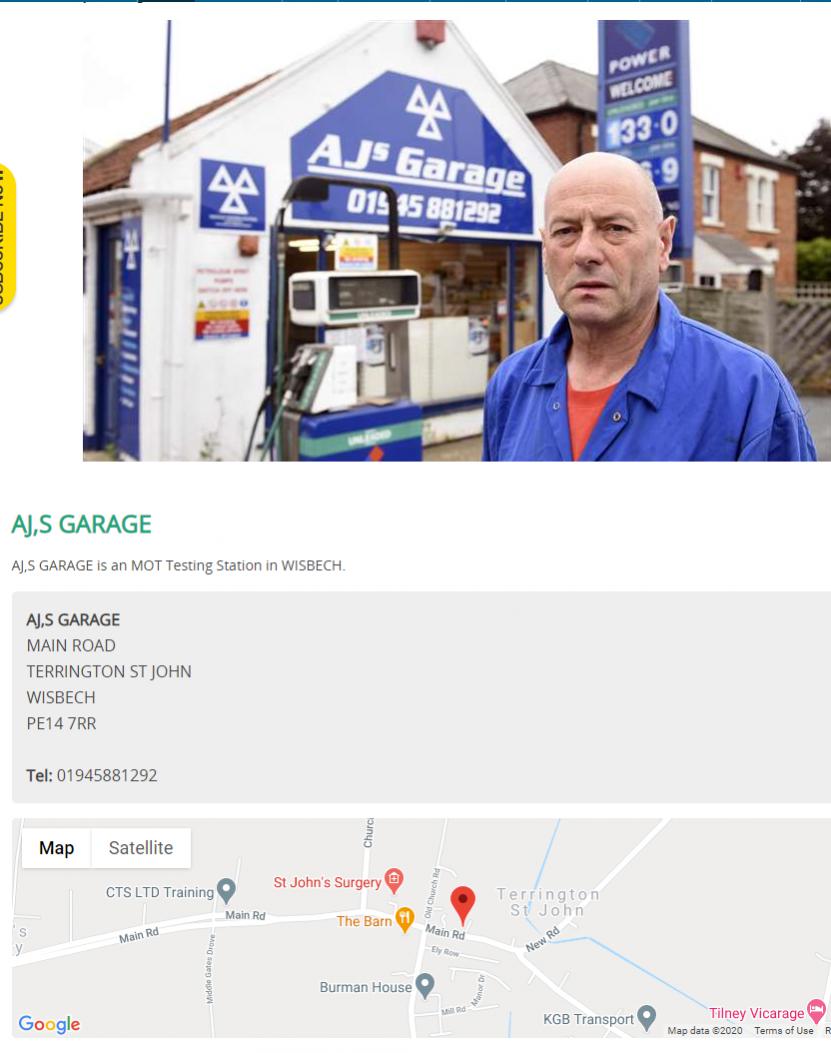Click Burman House location pin

click(x=425, y=985)
